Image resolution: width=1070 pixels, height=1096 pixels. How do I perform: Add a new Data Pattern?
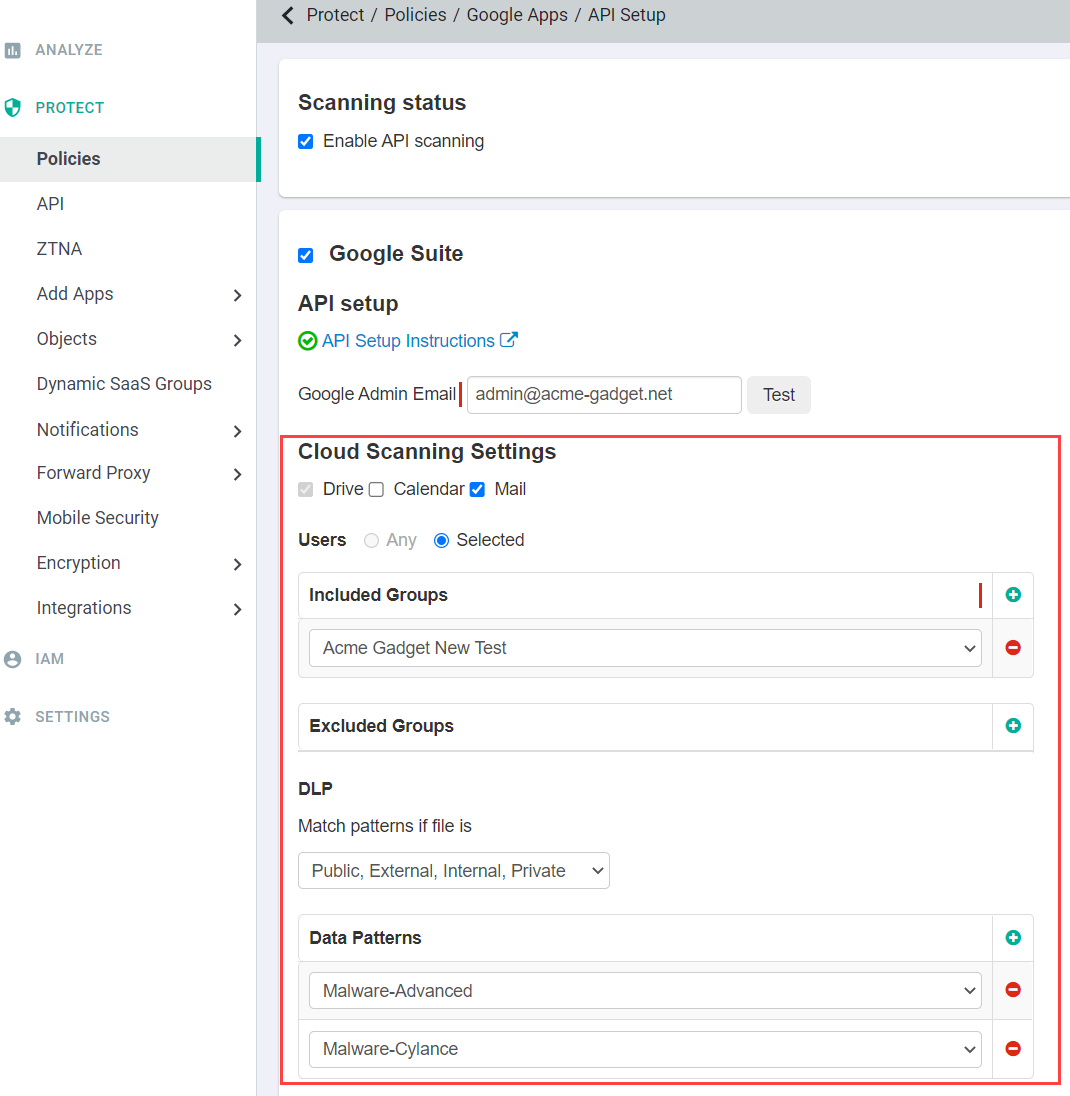point(1013,937)
